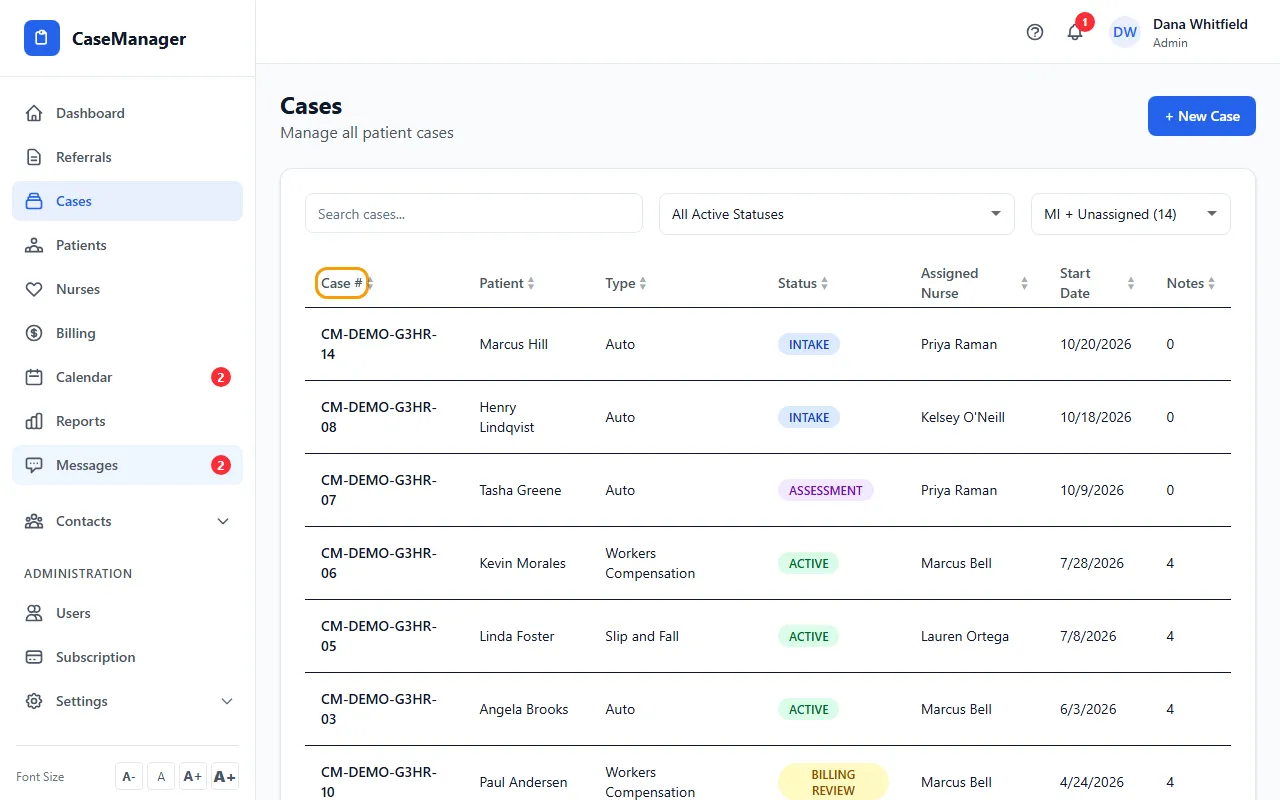Click patient name Linda Foster

tap(517, 636)
